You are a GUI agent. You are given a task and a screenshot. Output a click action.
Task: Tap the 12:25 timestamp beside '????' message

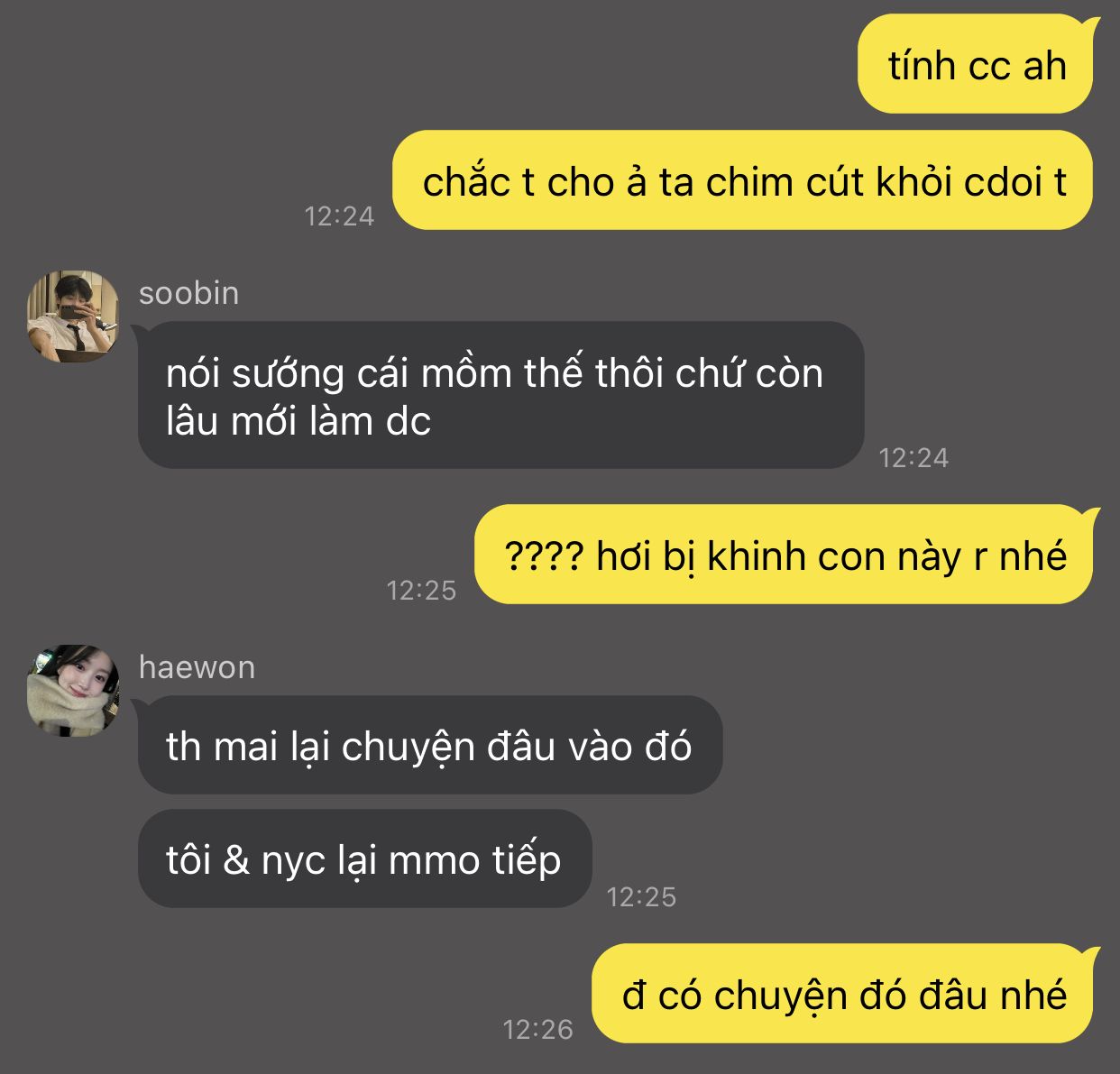click(x=421, y=591)
